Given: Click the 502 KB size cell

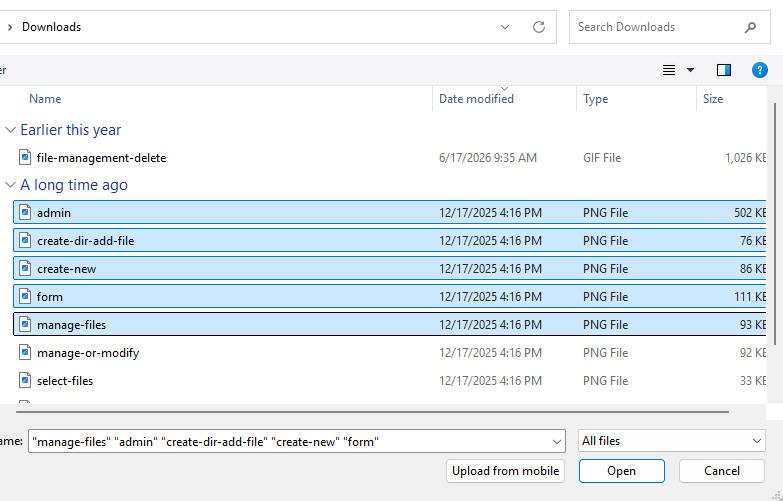Looking at the screenshot, I should (750, 213).
